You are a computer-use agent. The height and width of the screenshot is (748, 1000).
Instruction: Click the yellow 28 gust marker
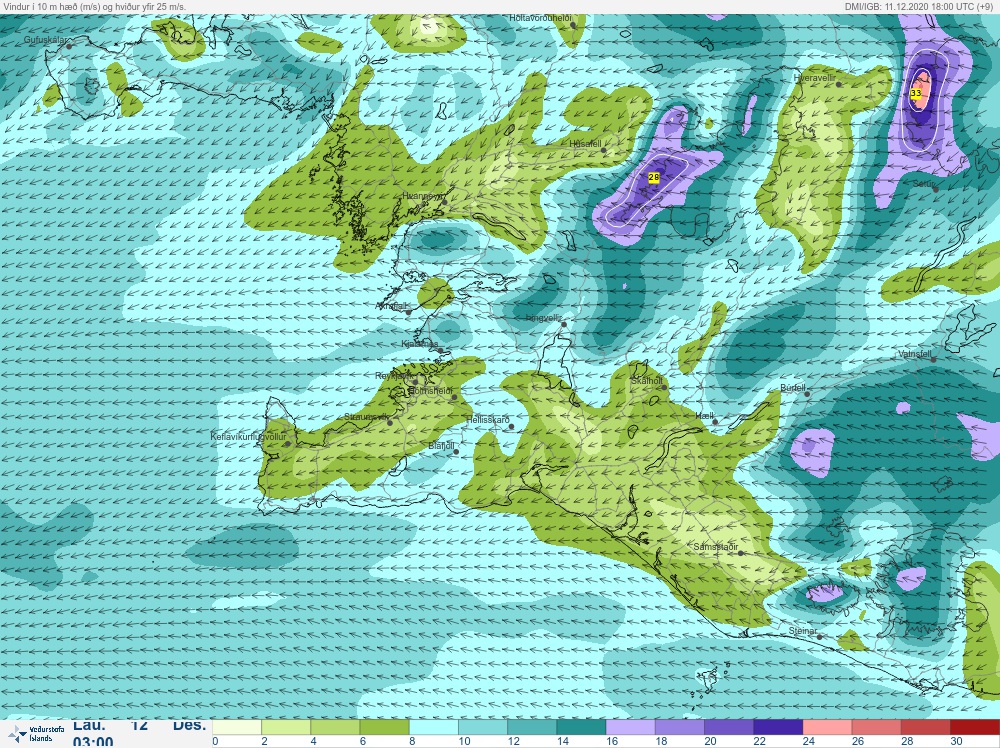(x=654, y=177)
